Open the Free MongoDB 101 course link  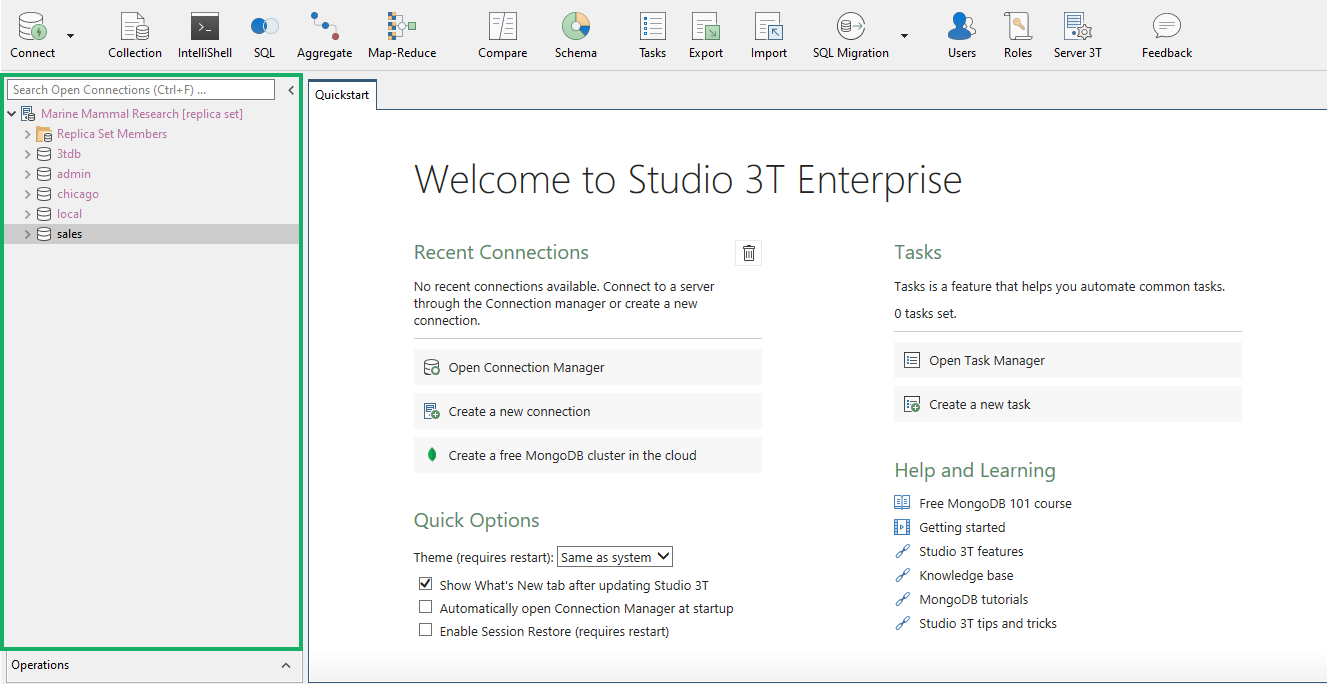995,503
